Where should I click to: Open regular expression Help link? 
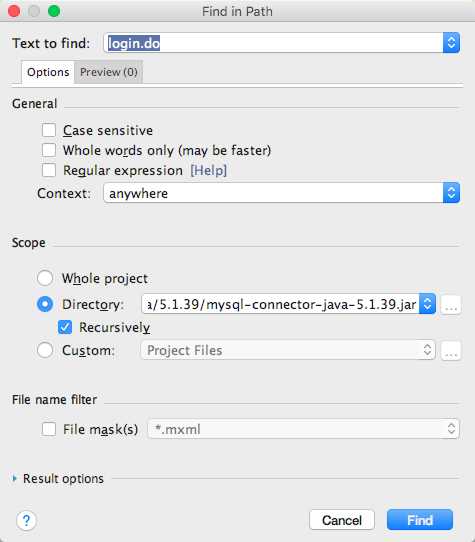208,170
